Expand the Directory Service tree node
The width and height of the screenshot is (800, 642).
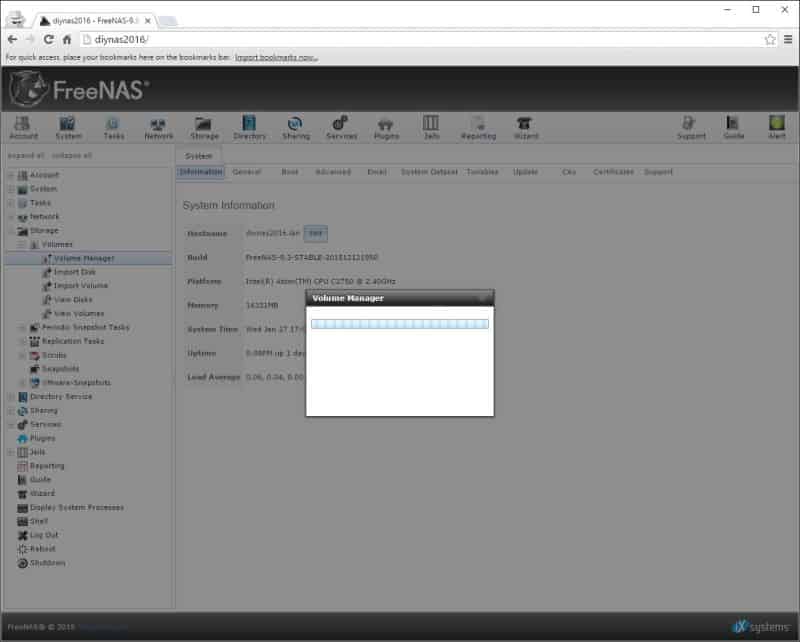(10, 397)
